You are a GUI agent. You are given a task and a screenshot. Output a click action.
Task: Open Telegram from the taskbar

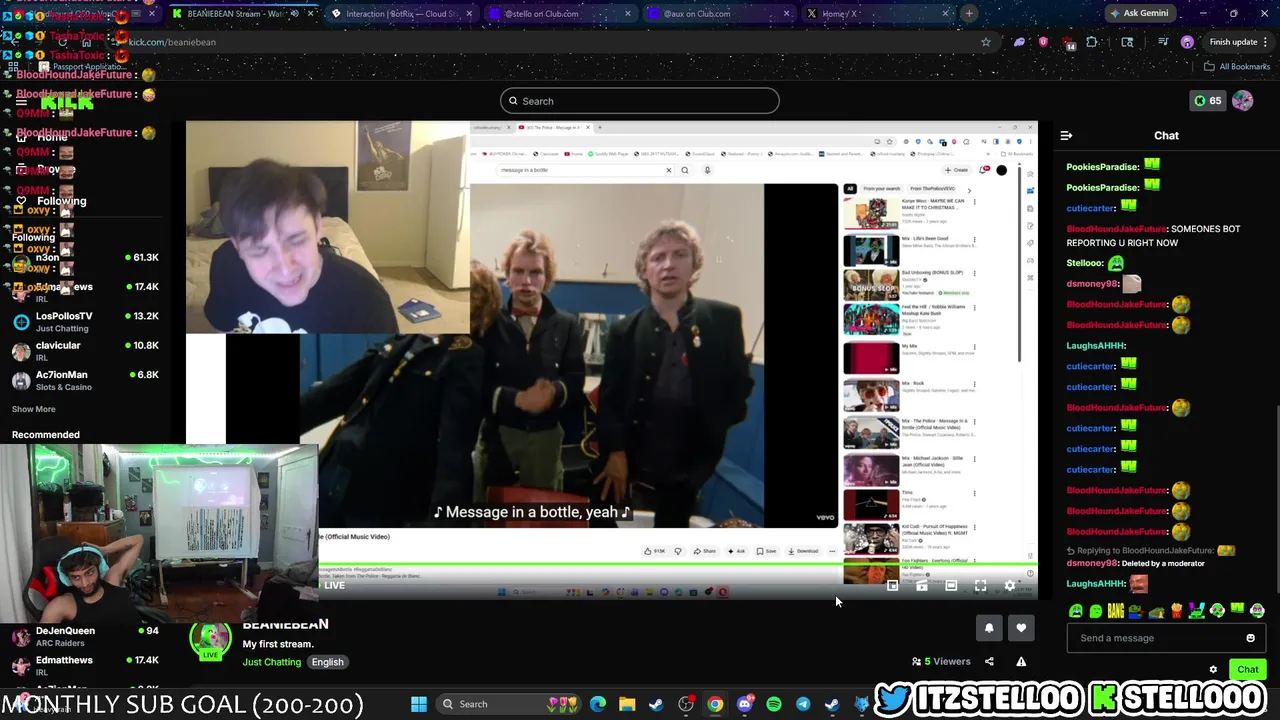tap(803, 704)
